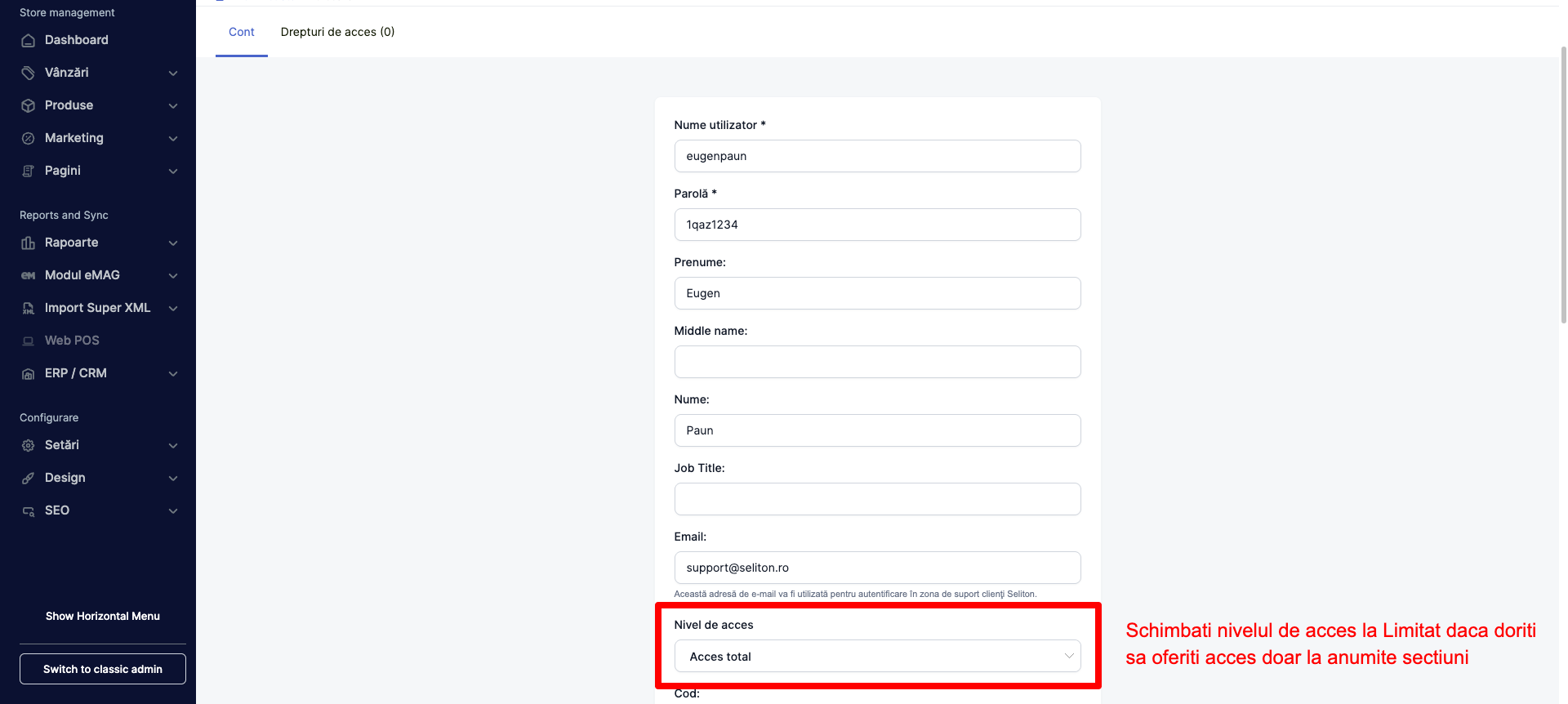Click the Setări gear icon

click(29, 446)
